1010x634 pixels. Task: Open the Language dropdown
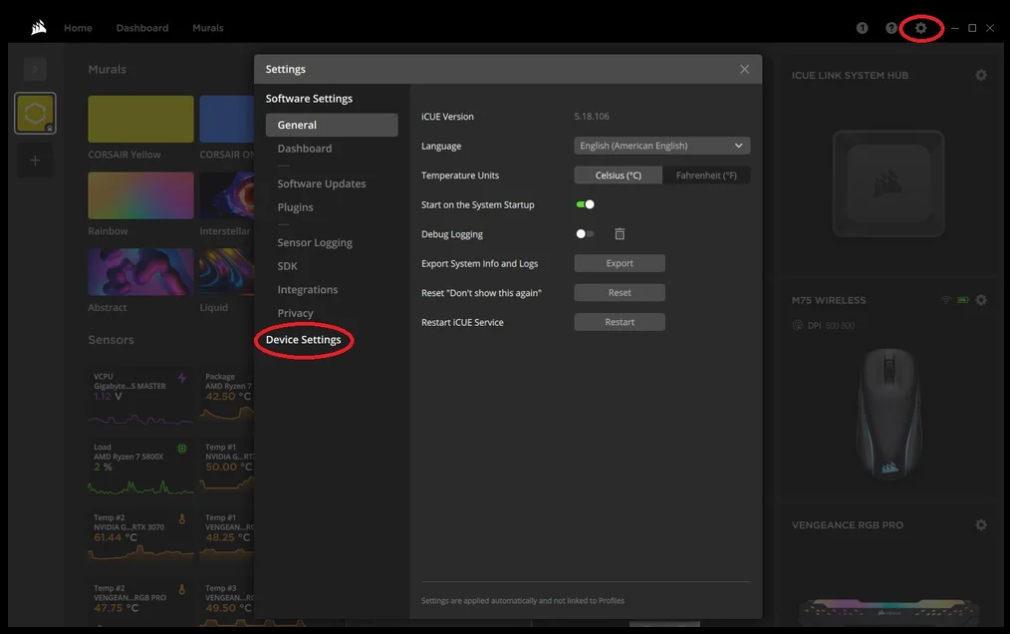(x=662, y=146)
